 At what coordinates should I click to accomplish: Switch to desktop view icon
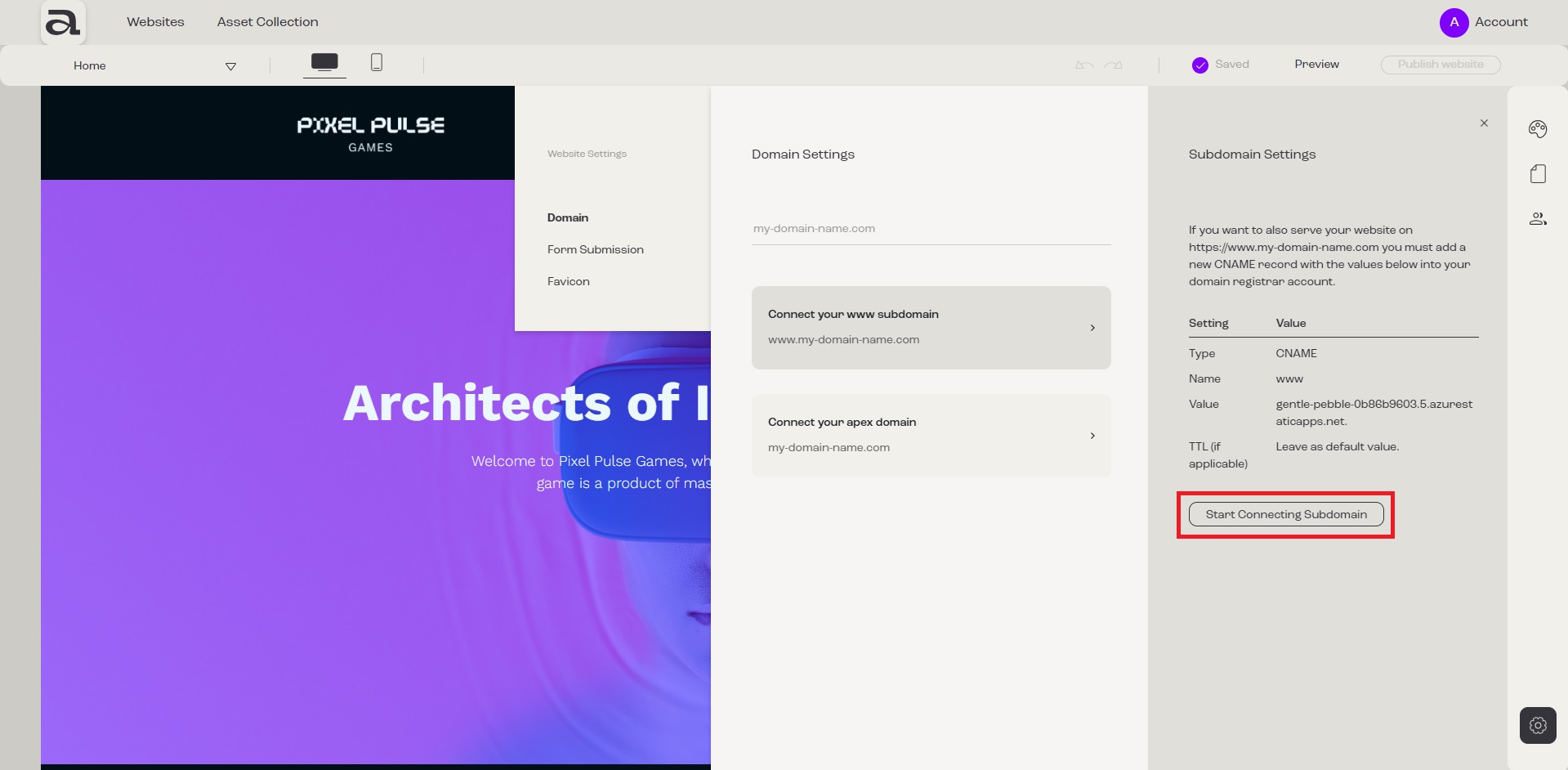324,62
